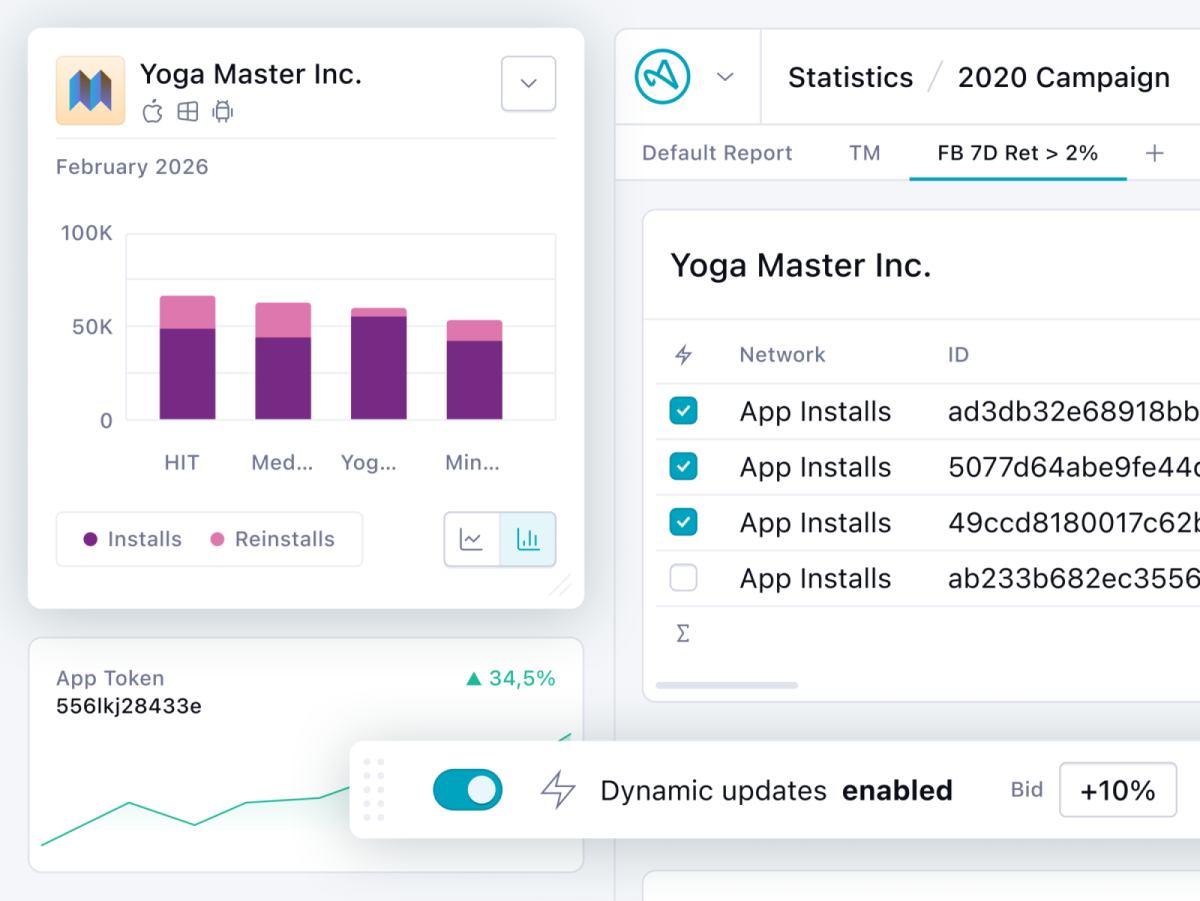The height and width of the screenshot is (901, 1200).
Task: Toggle the Installs legend series
Action: tap(132, 539)
